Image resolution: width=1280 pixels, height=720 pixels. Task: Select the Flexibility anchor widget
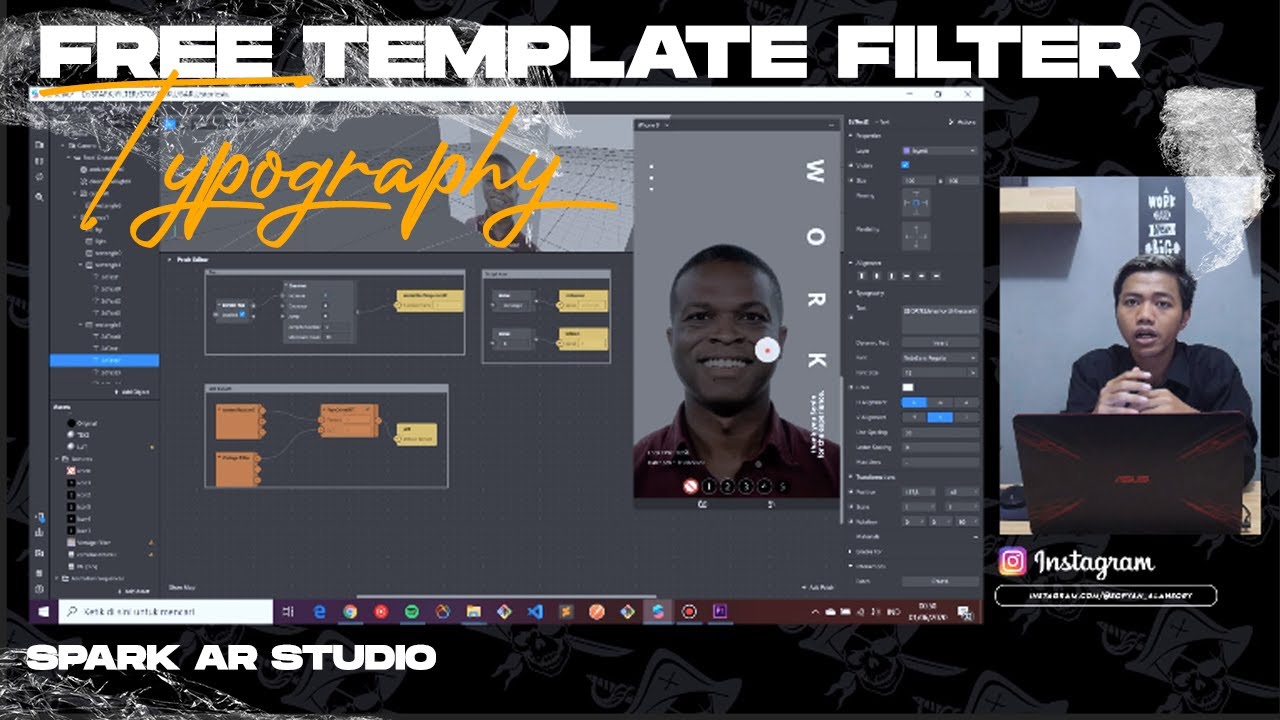tap(916, 236)
